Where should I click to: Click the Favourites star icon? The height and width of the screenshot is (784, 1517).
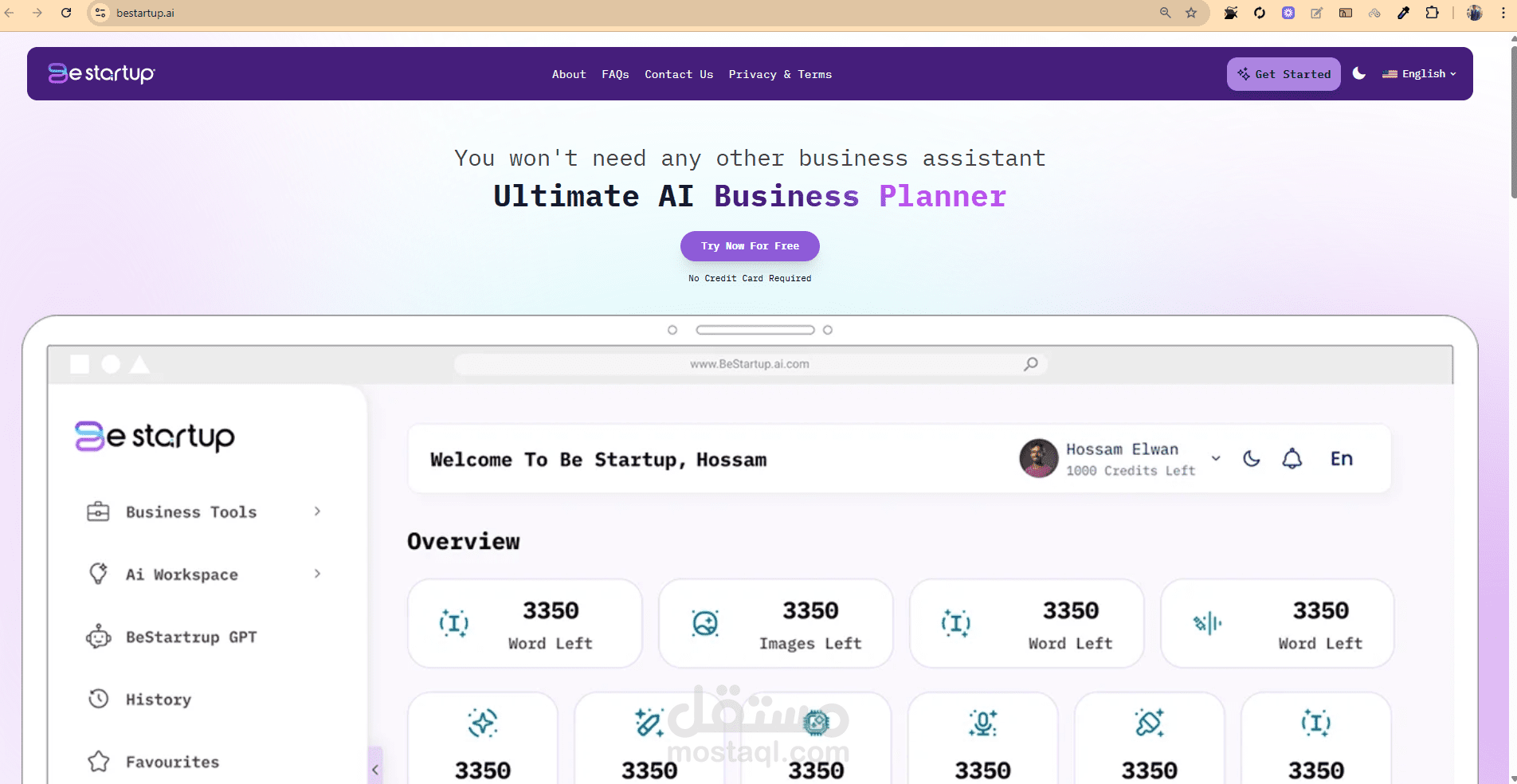(x=98, y=761)
